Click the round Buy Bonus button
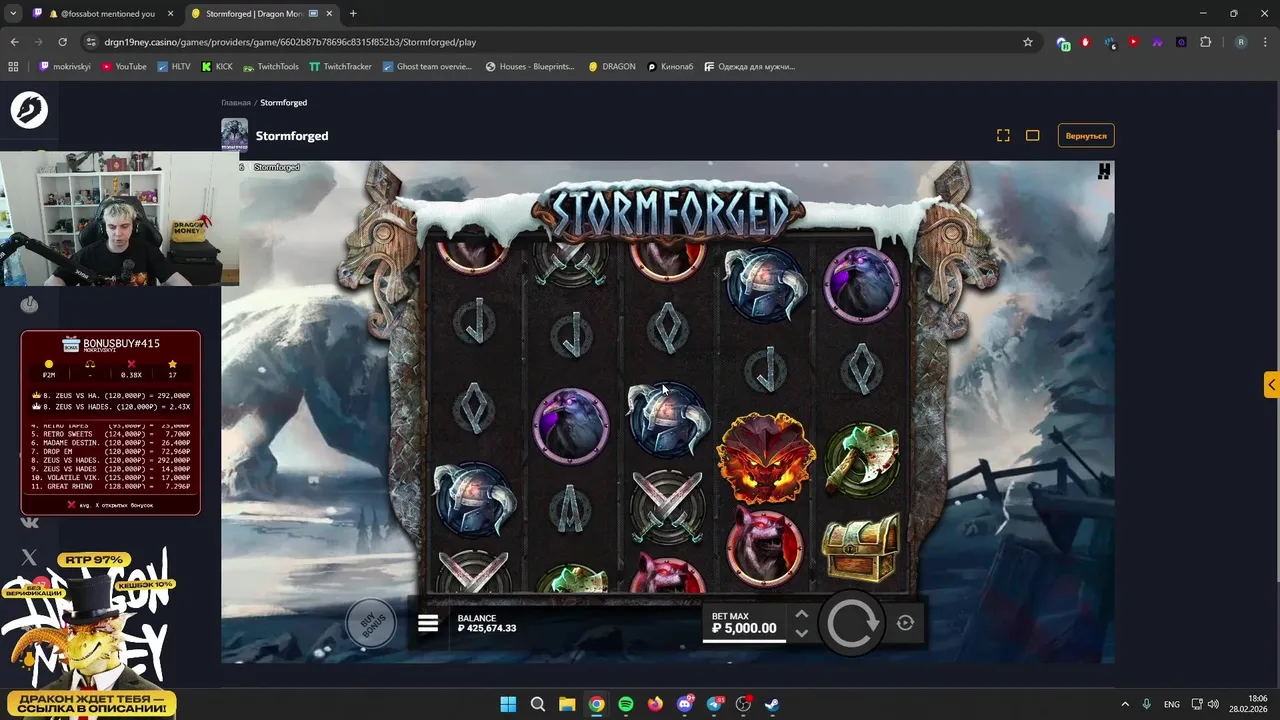The width and height of the screenshot is (1280, 720). point(373,624)
